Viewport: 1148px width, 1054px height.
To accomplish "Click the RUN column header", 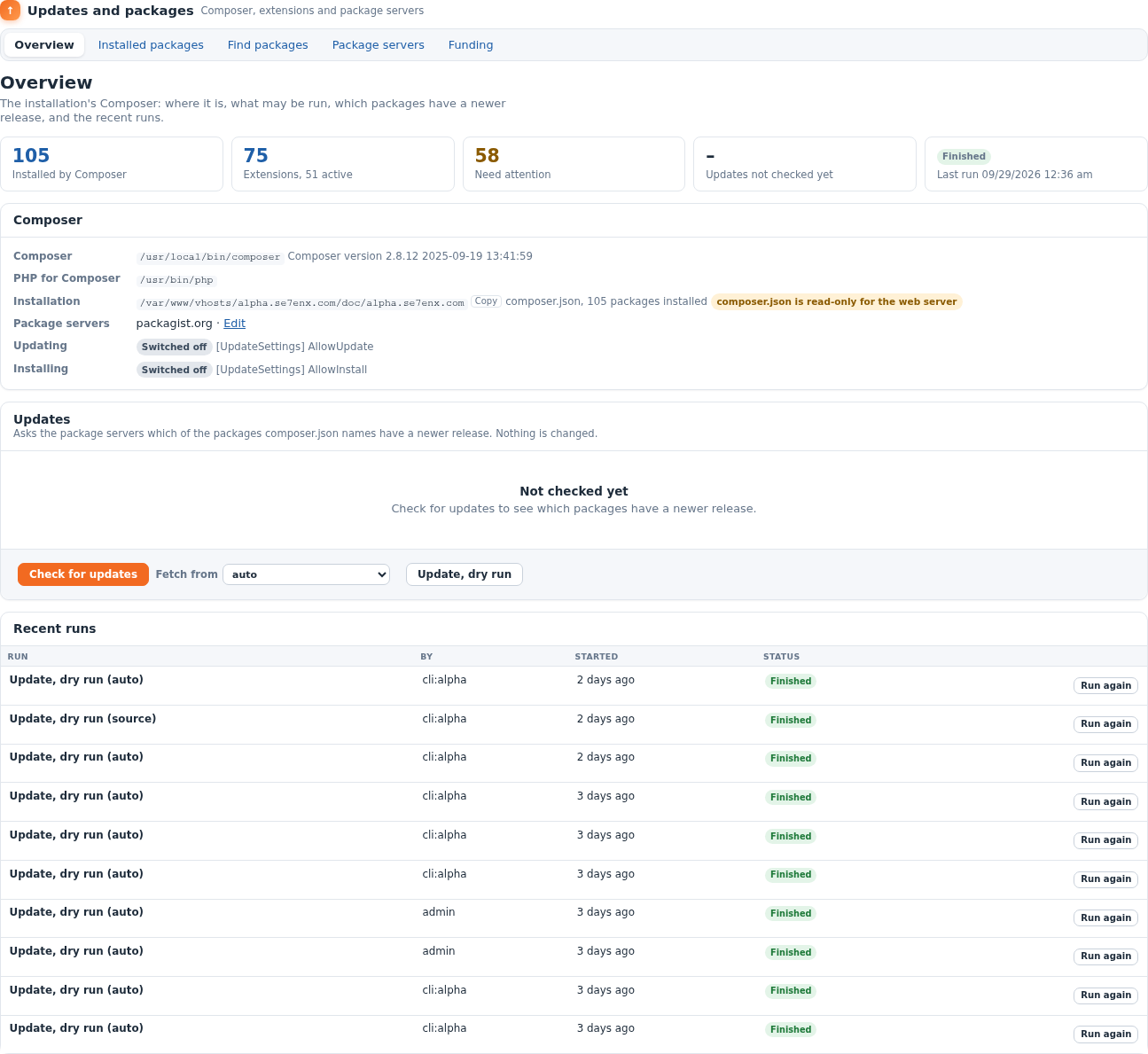I will click(18, 657).
